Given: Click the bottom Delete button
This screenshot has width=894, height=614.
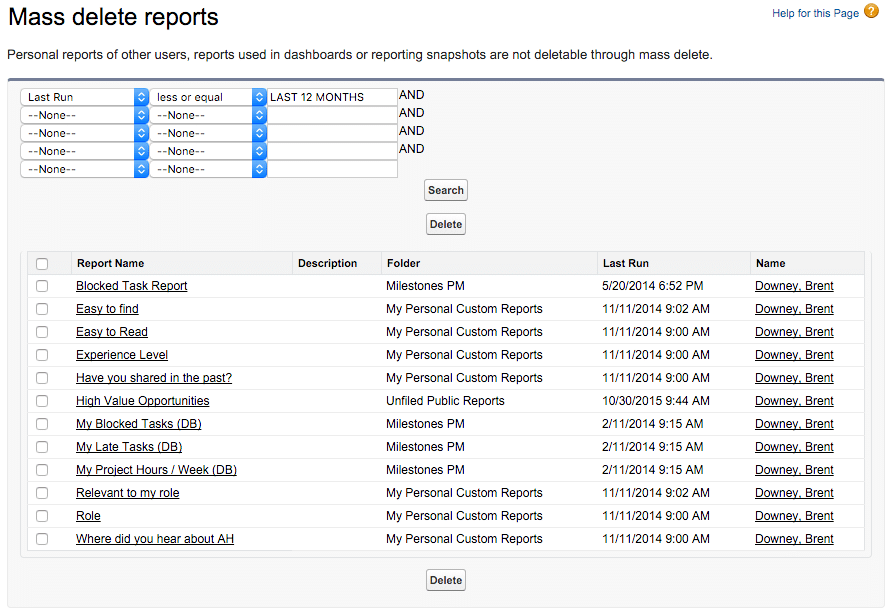Looking at the screenshot, I should click(x=445, y=579).
